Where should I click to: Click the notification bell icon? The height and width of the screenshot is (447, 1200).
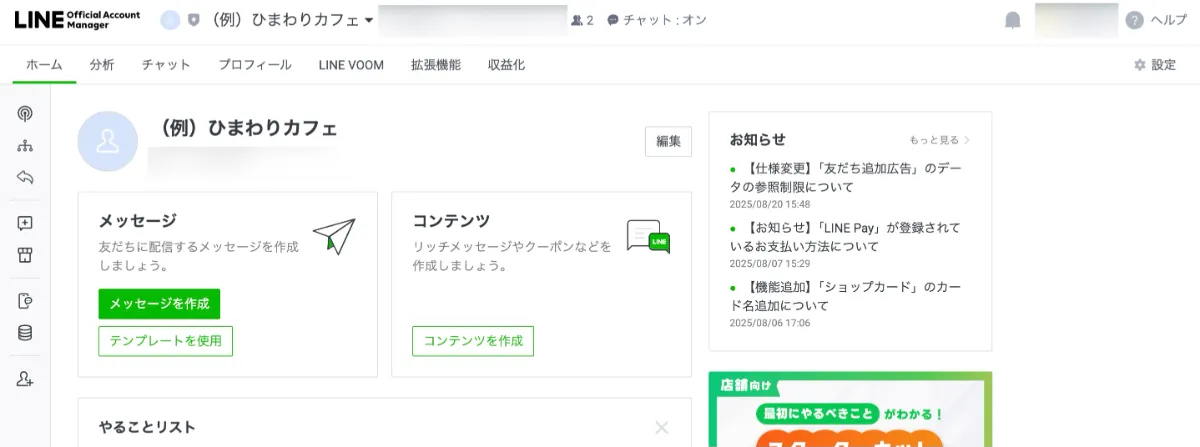coord(1013,20)
